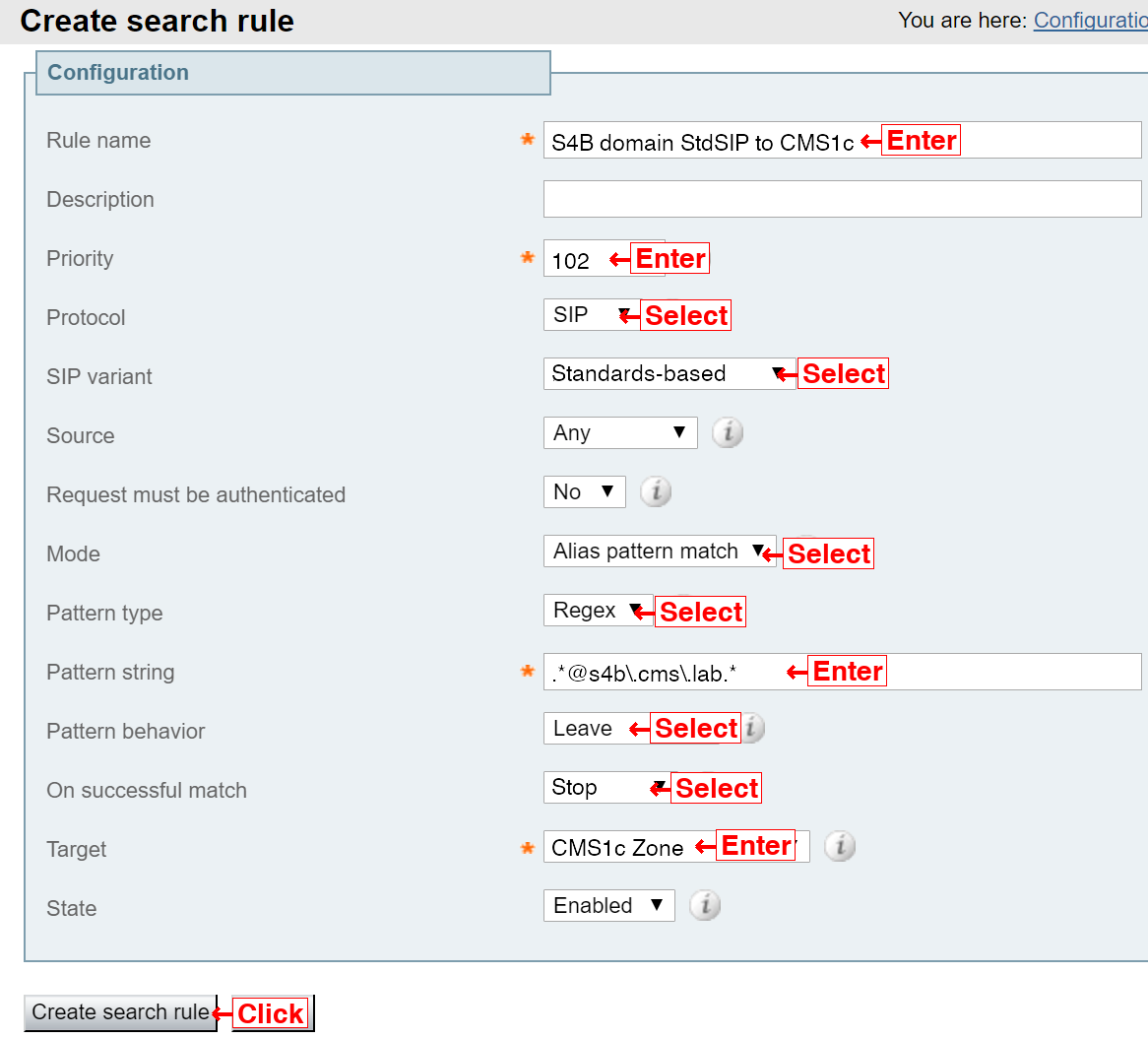Click the You are here breadcrumb text
Image resolution: width=1148 pixels, height=1039 pixels.
963,21
